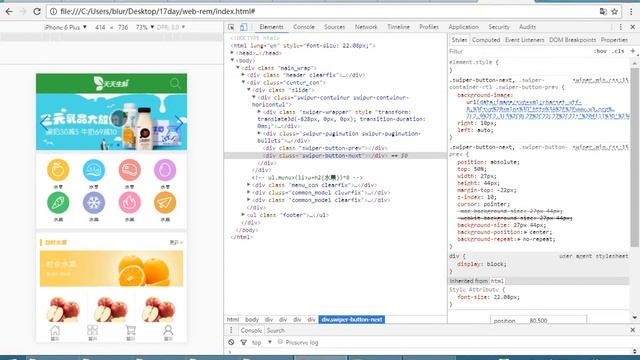
Task: Open the iPhone 6 Plus device dropdown
Action: (x=65, y=27)
